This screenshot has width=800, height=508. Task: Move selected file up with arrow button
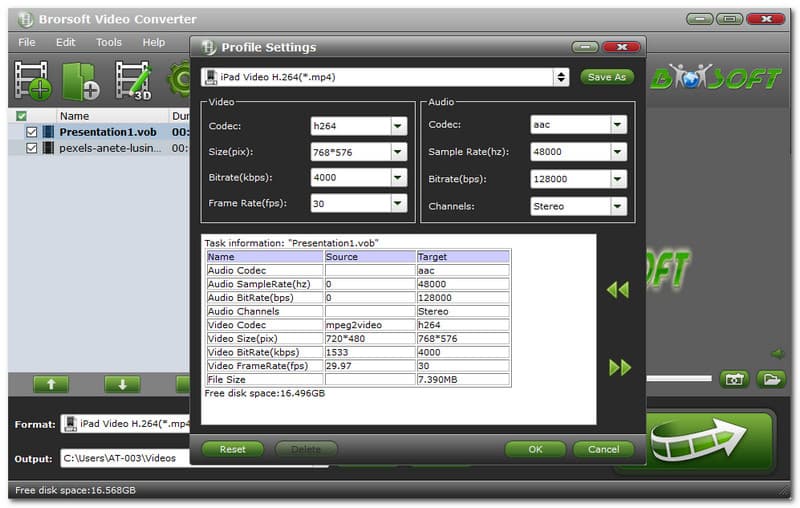click(58, 384)
